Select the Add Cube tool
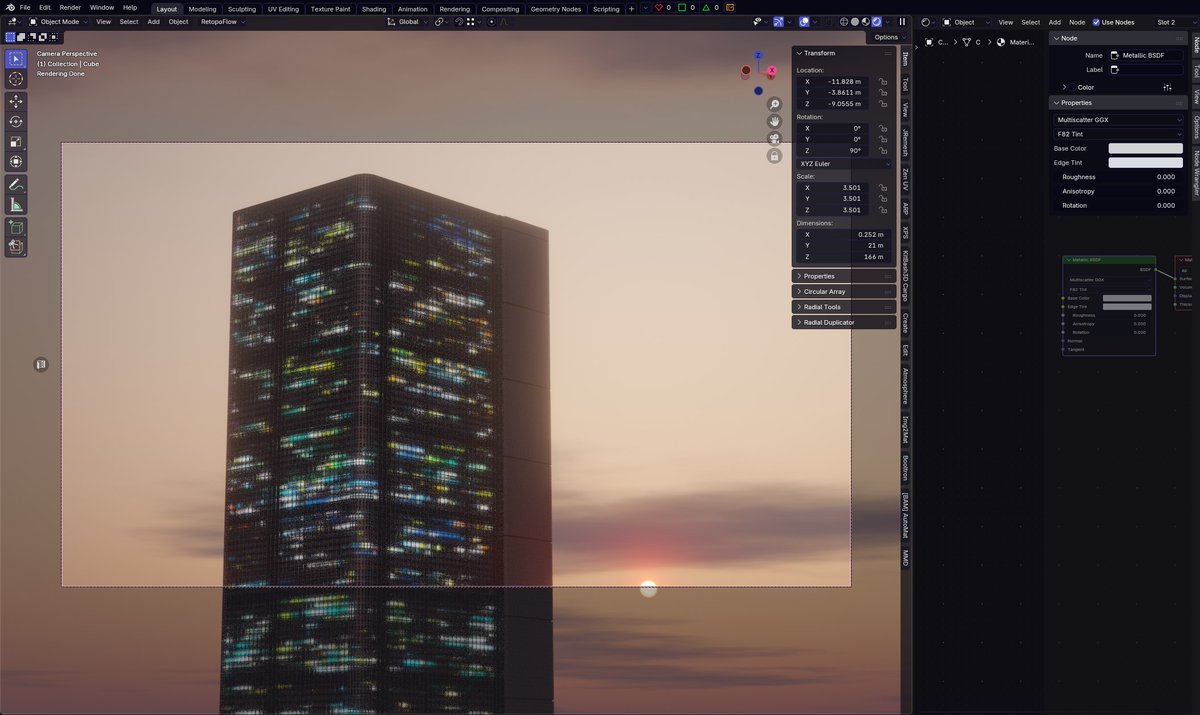This screenshot has height=715, width=1200. tap(16, 227)
